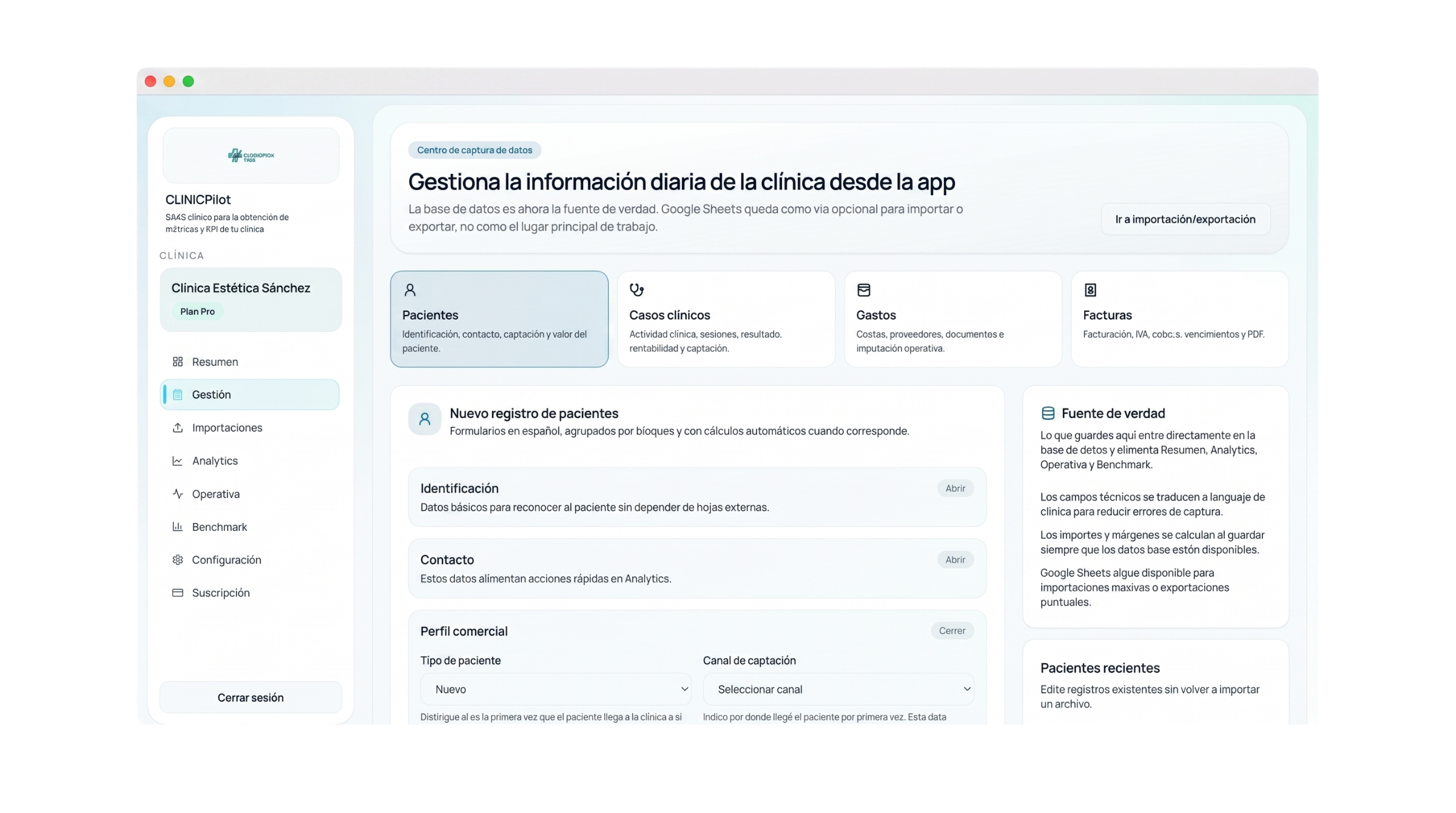
Task: Open the Analytics page
Action: tap(250, 461)
